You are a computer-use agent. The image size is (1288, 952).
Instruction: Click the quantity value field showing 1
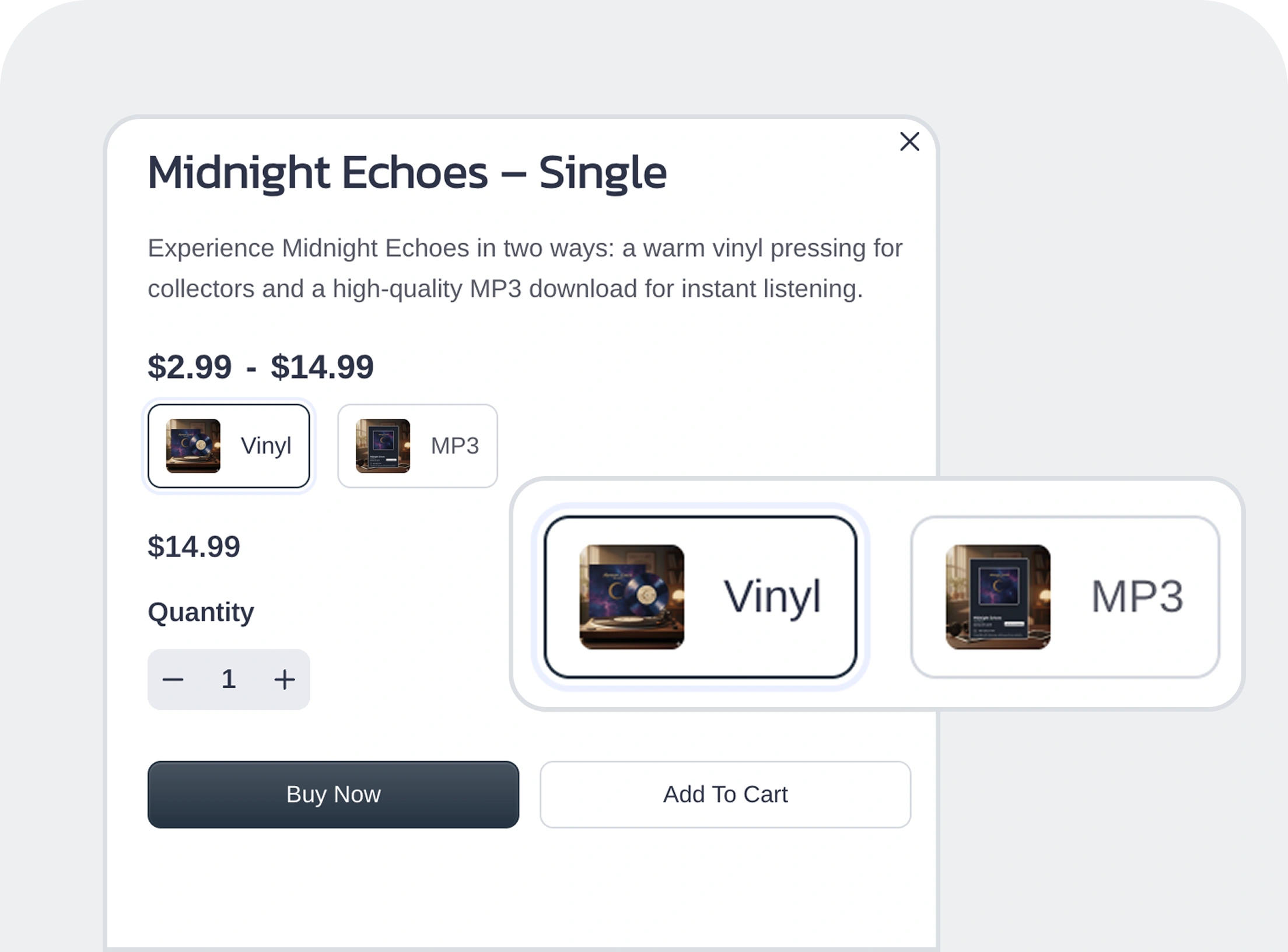pyautogui.click(x=229, y=680)
